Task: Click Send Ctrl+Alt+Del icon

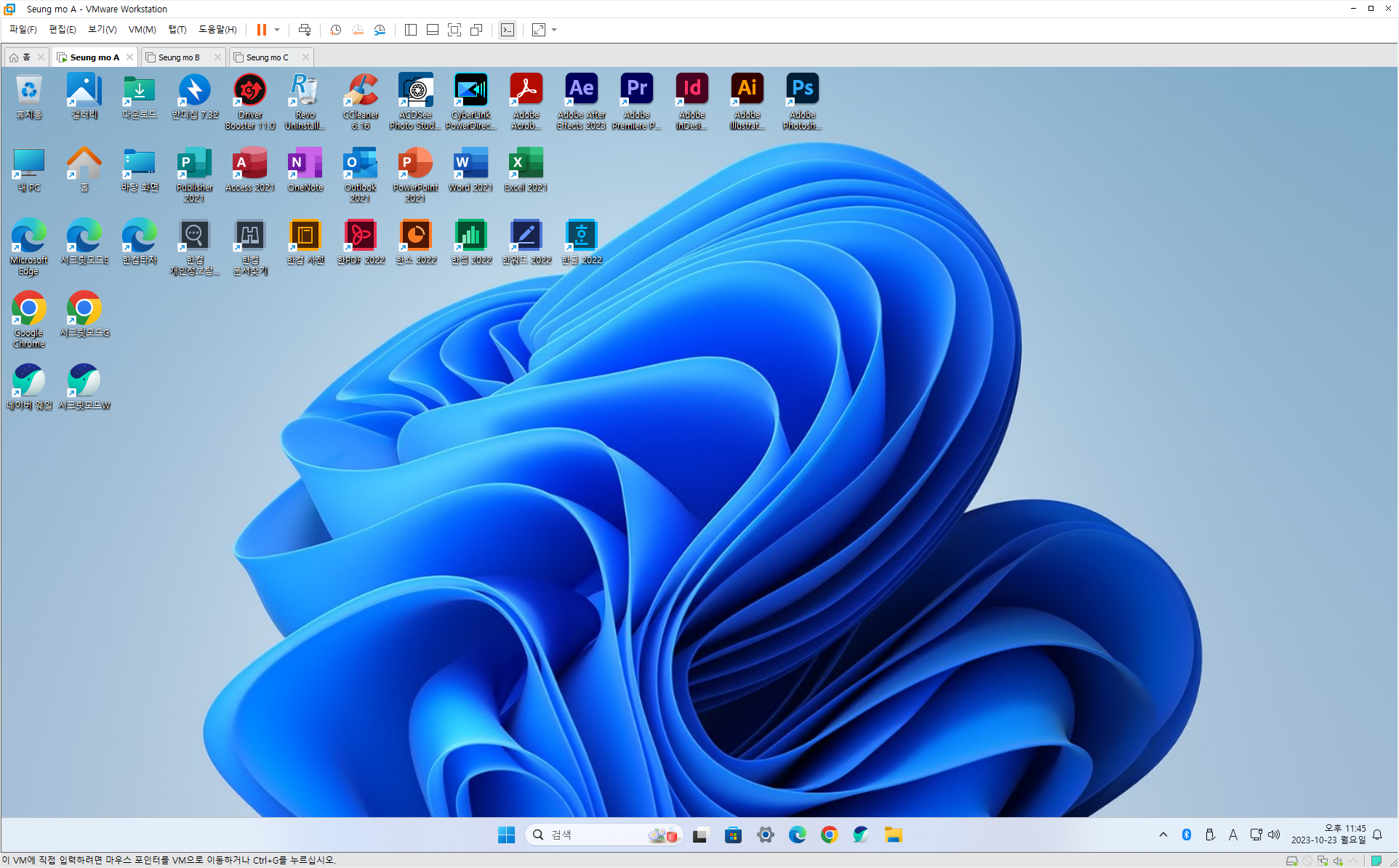Action: coord(305,30)
